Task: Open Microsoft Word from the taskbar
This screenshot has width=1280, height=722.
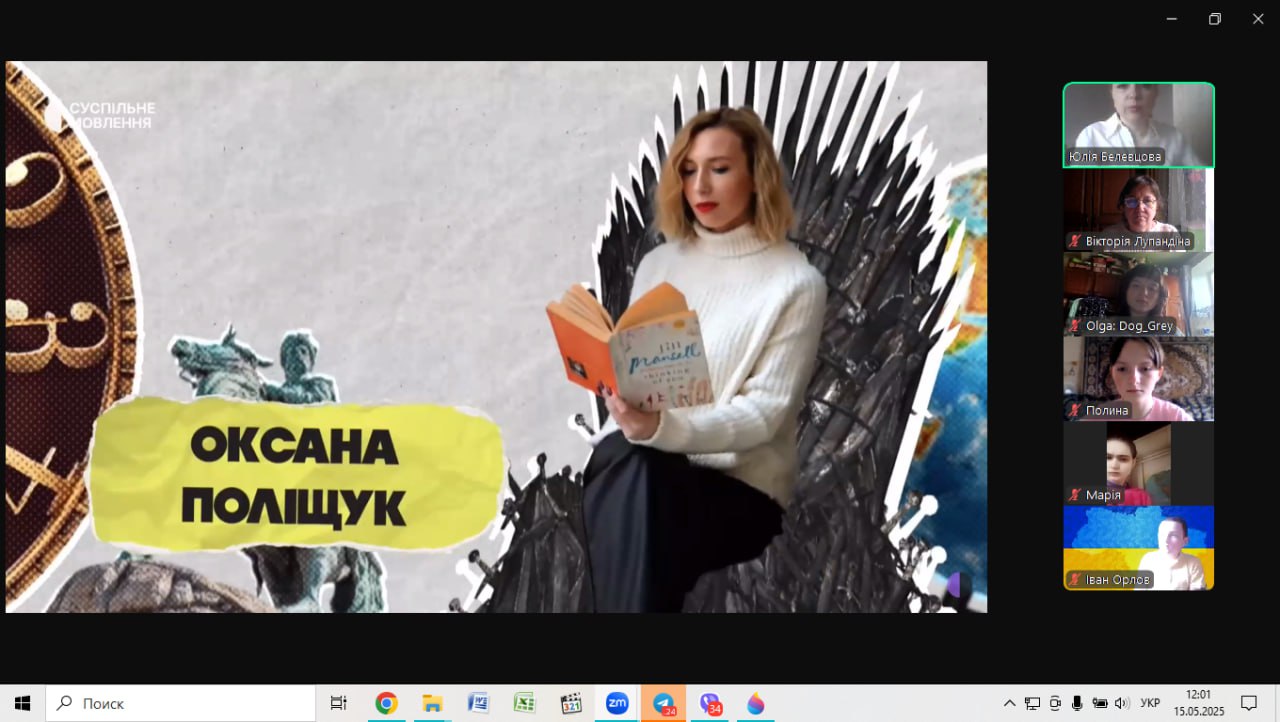Action: (x=478, y=703)
